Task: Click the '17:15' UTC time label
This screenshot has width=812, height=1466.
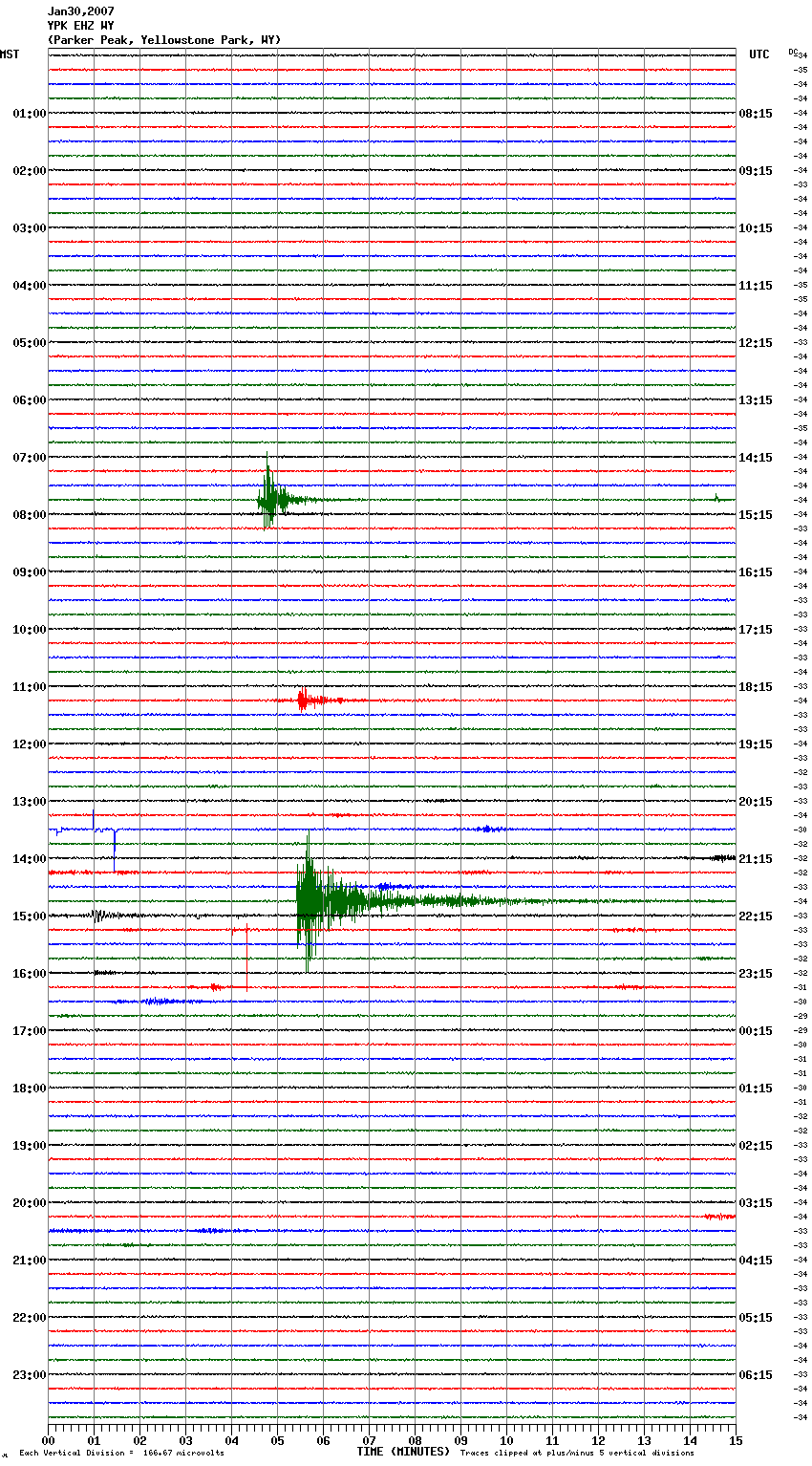Action: 756,630
